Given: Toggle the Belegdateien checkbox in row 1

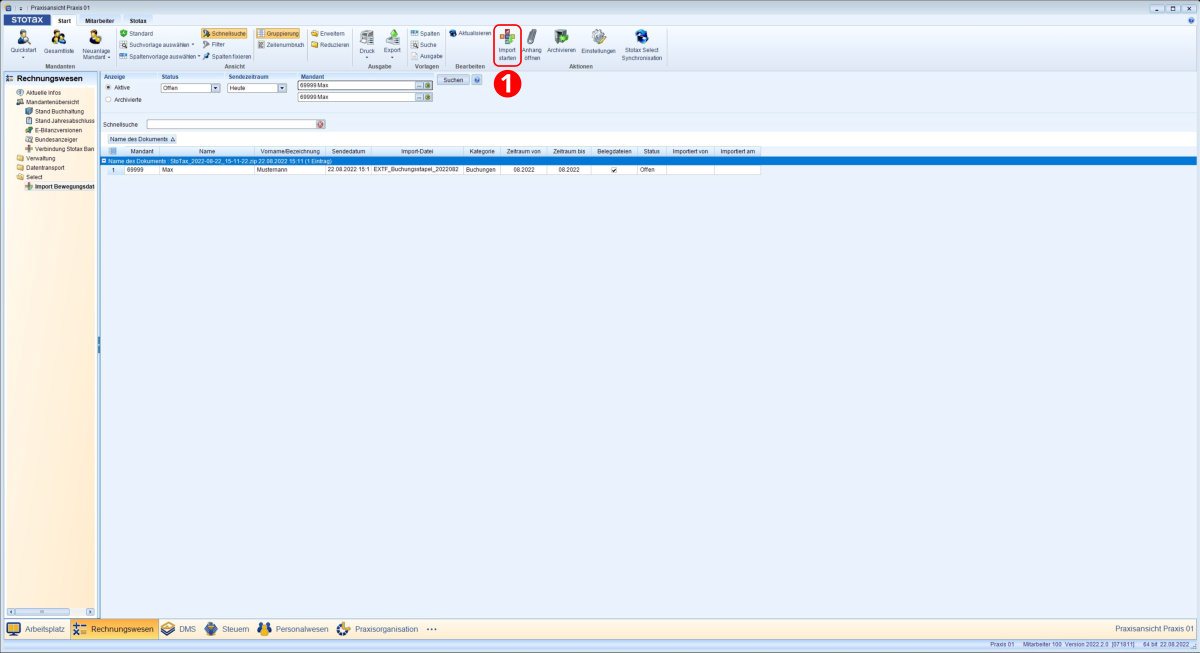Looking at the screenshot, I should pyautogui.click(x=614, y=170).
